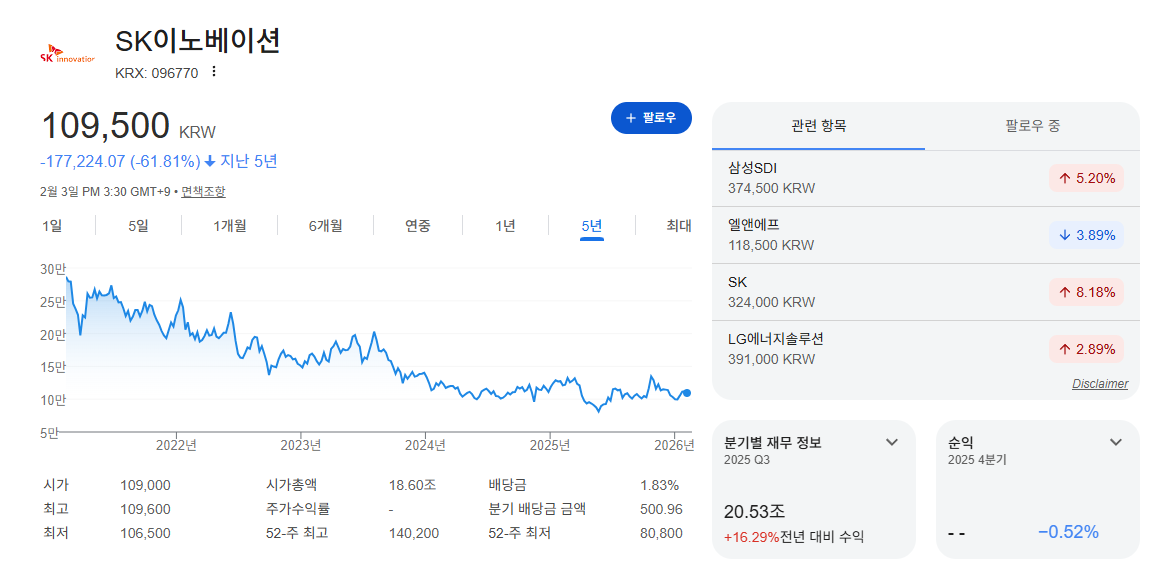Click the 52-주 최저 value 80,800

[x=660, y=533]
